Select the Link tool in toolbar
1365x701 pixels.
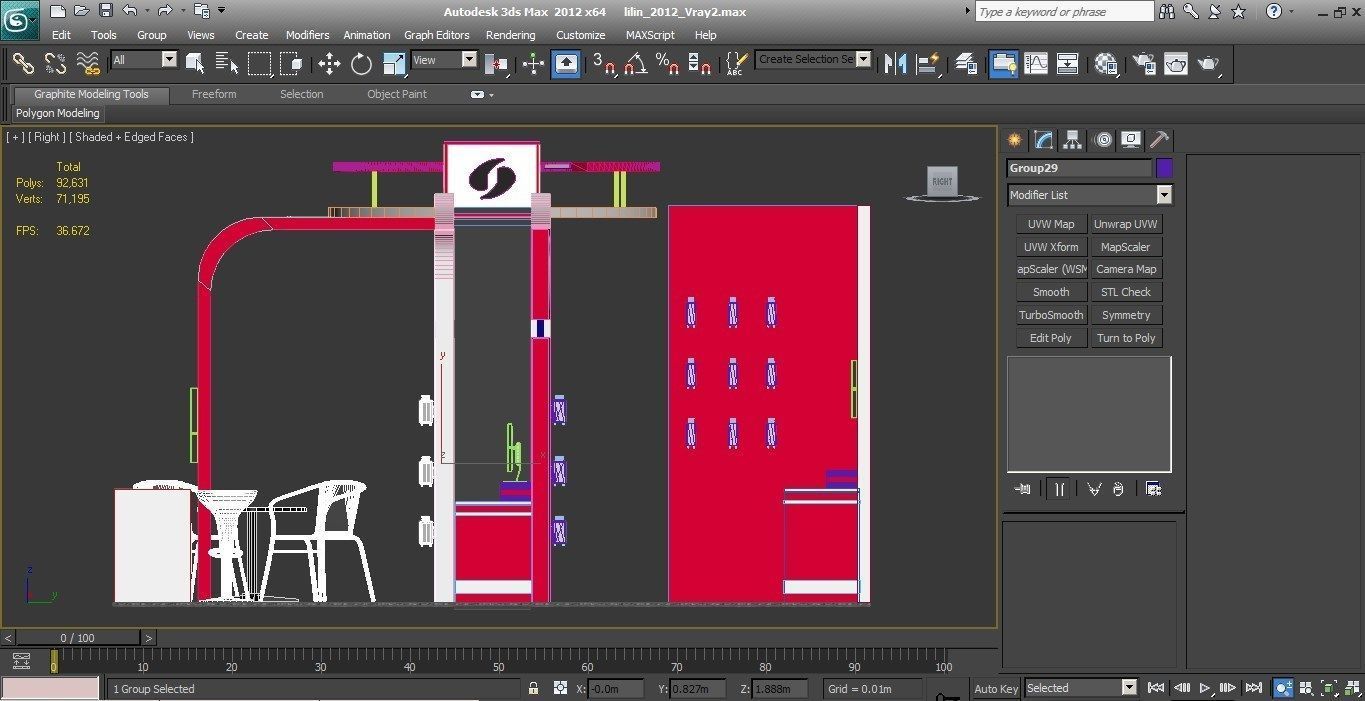[x=23, y=64]
